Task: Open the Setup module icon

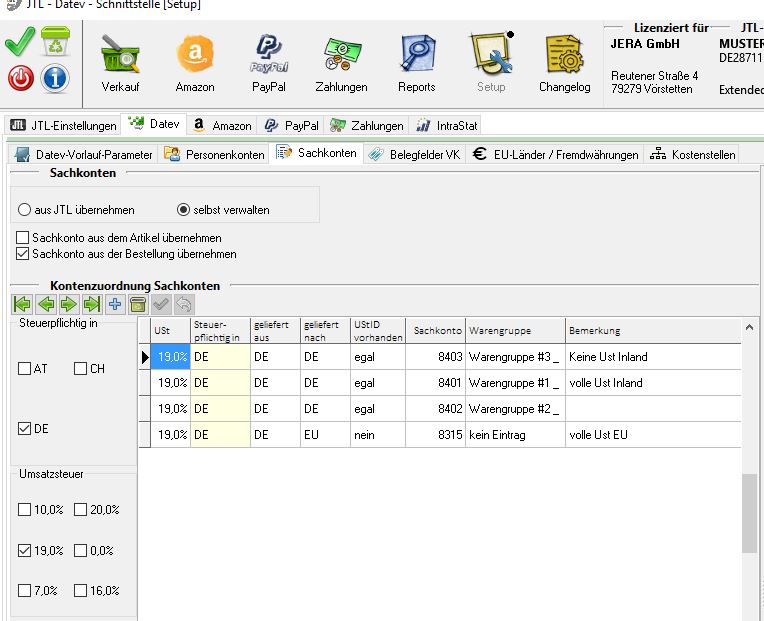Action: pyautogui.click(x=491, y=63)
